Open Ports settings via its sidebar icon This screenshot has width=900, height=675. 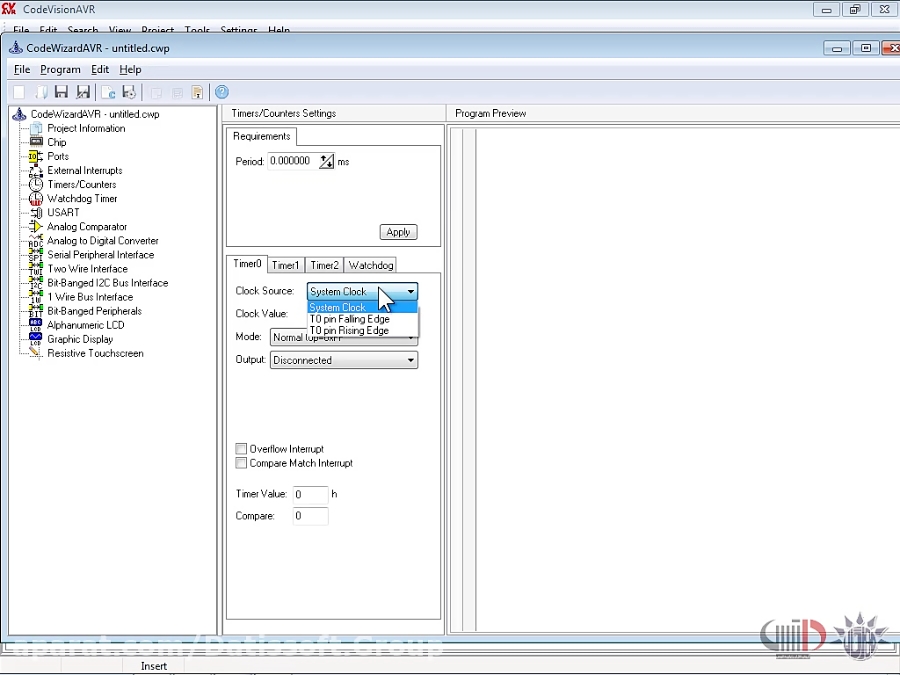pos(35,156)
